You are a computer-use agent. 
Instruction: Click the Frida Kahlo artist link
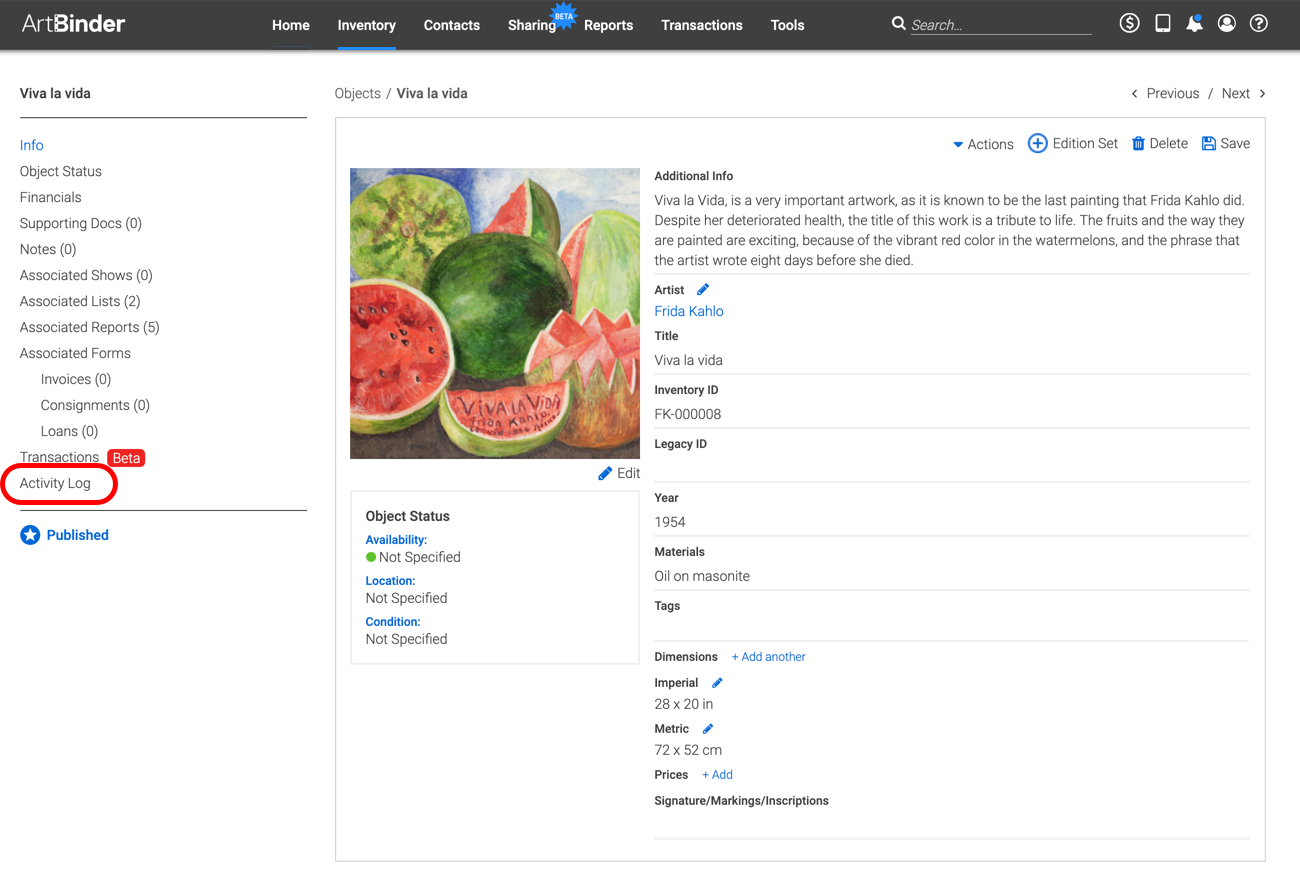(689, 311)
